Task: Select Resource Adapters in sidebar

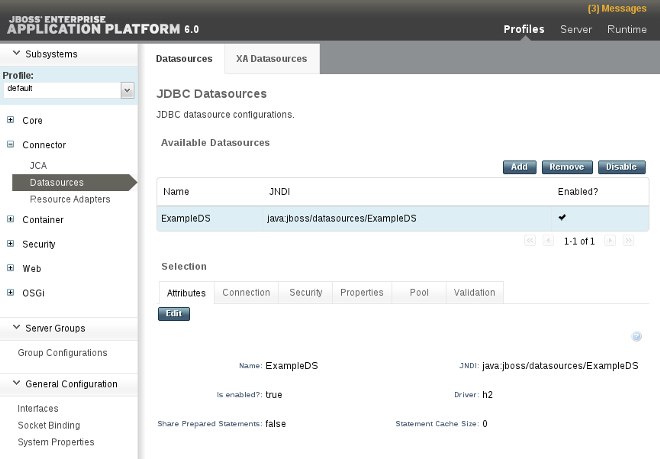Action: click(70, 199)
